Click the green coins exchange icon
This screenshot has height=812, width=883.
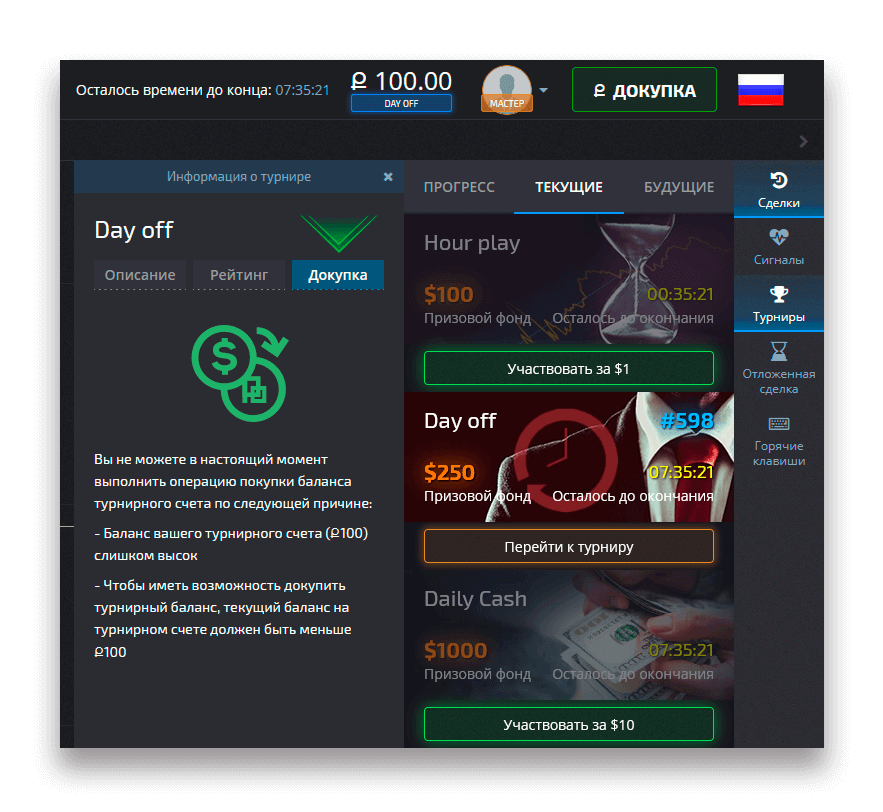tap(239, 373)
